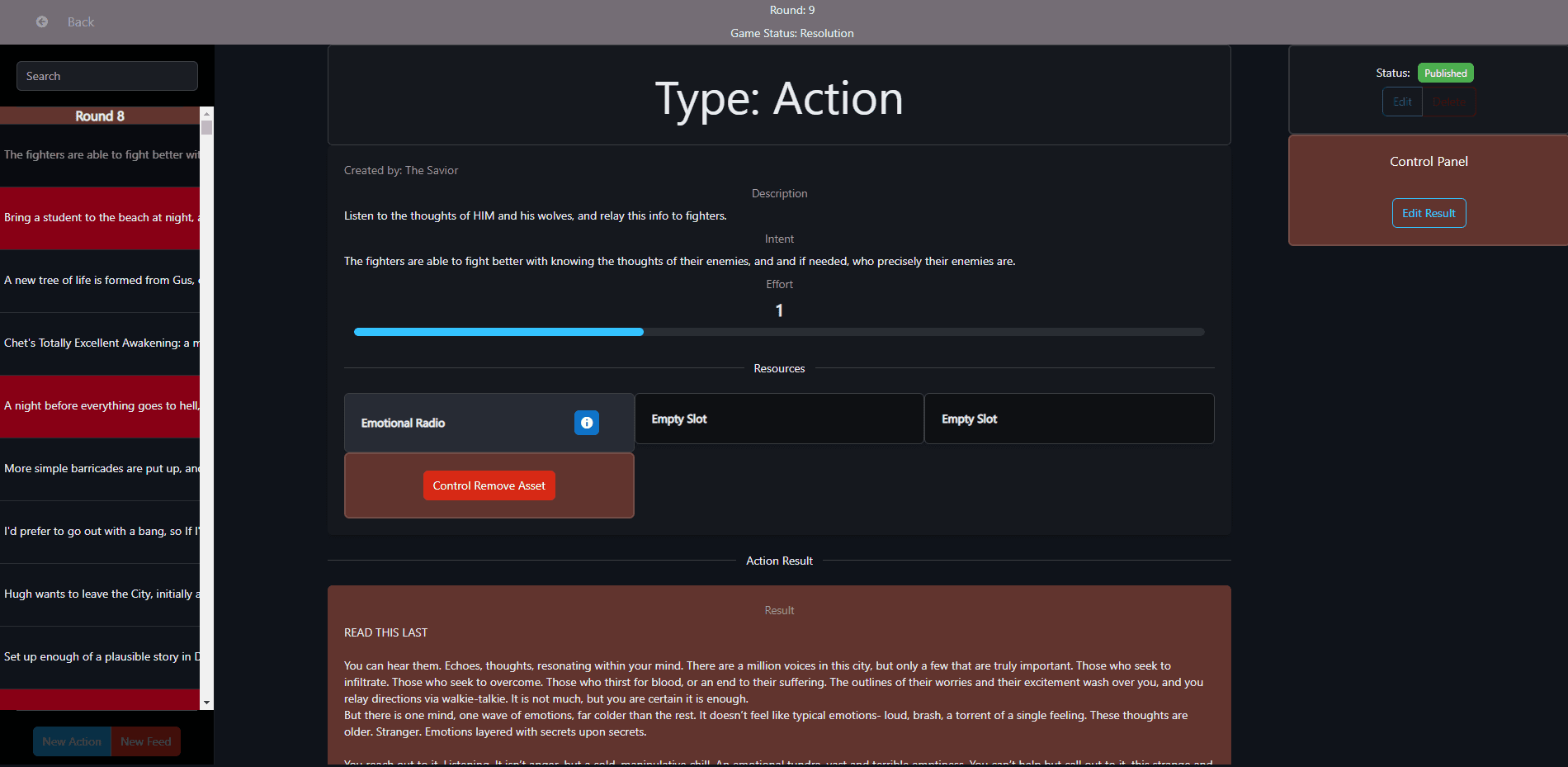Click the Delete button beside Edit
The width and height of the screenshot is (1568, 767).
point(1449,102)
